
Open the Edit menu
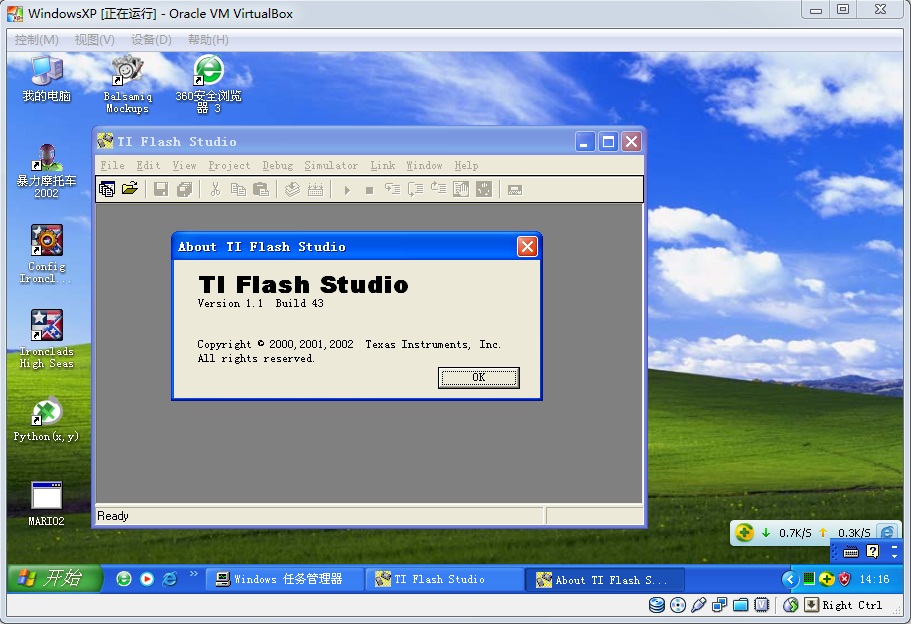pyautogui.click(x=148, y=166)
